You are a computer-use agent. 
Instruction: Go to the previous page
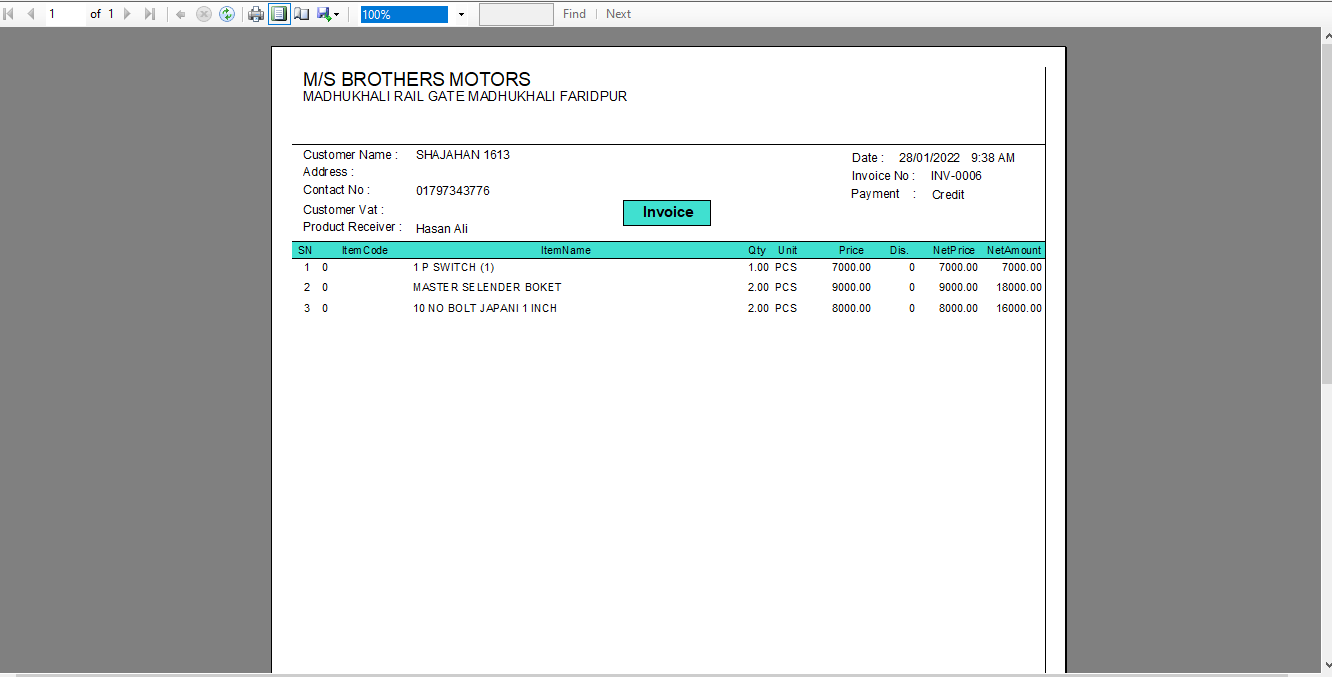[x=30, y=14]
